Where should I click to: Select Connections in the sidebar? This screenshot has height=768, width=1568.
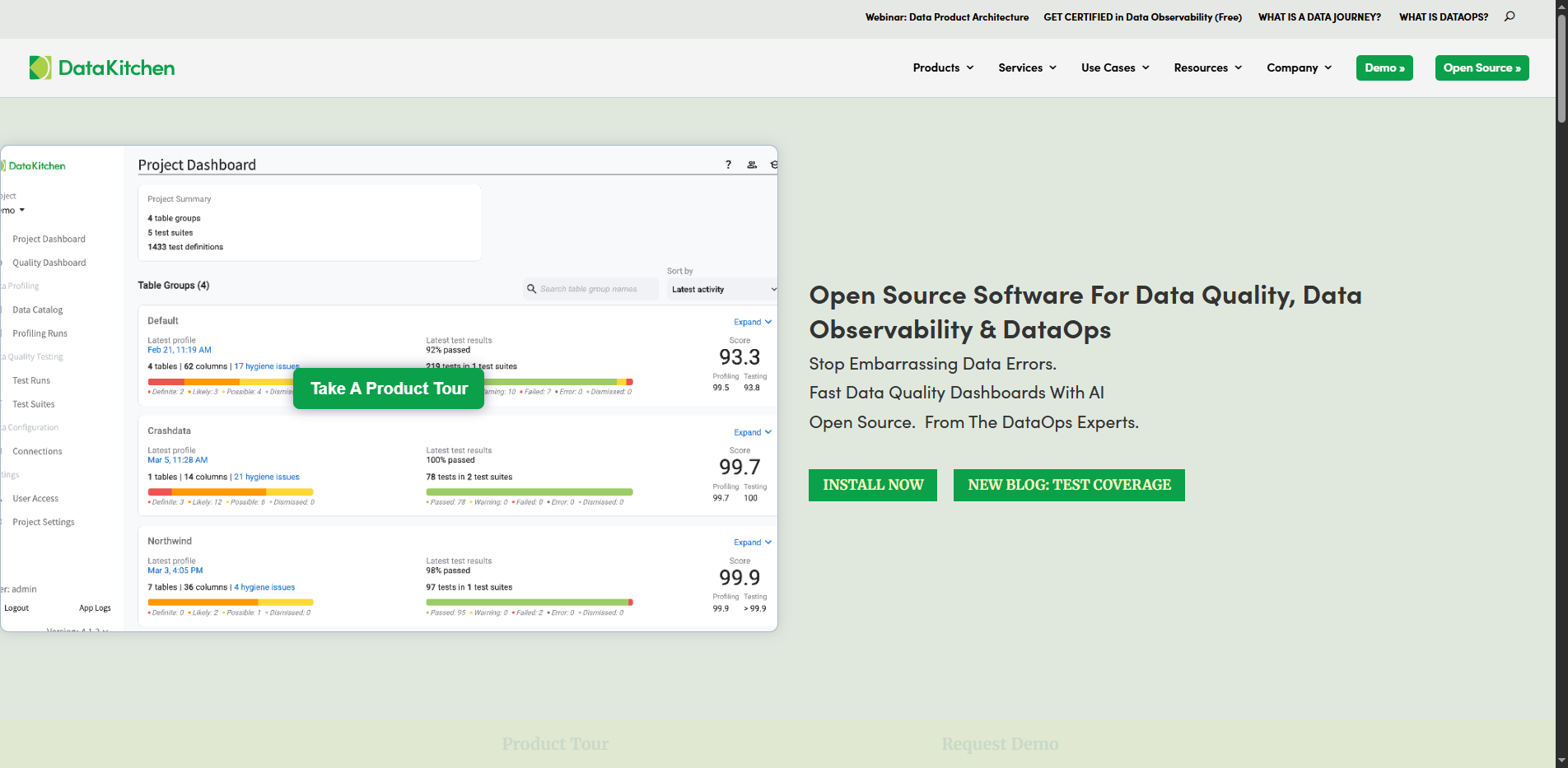(x=37, y=452)
